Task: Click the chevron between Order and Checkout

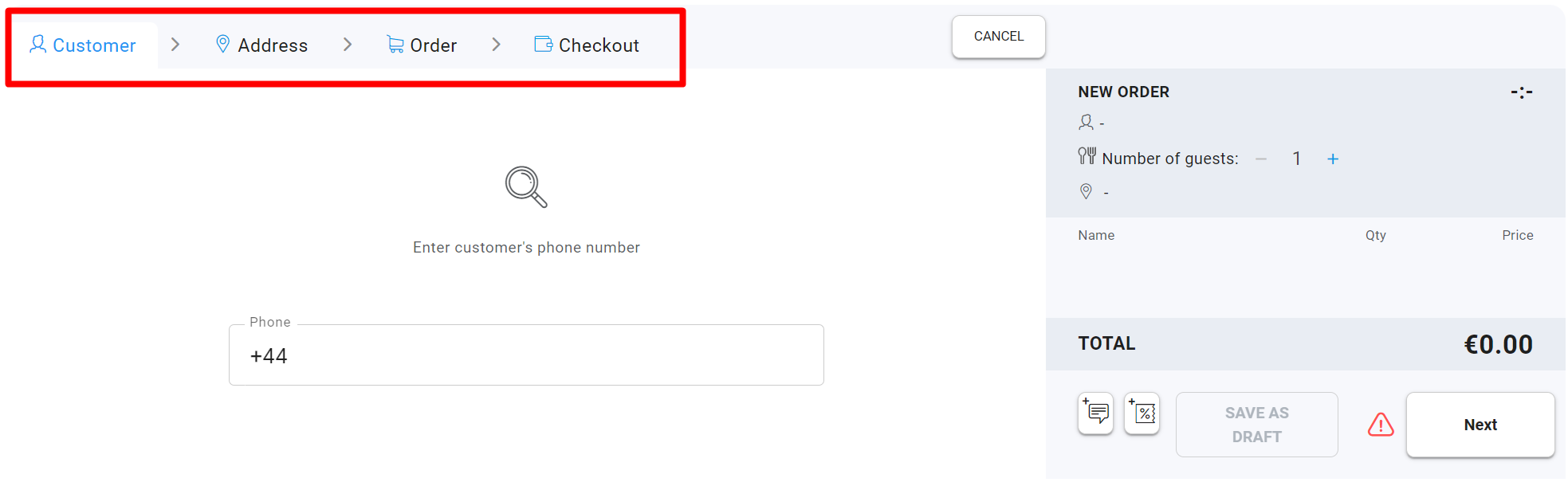Action: coord(496,45)
